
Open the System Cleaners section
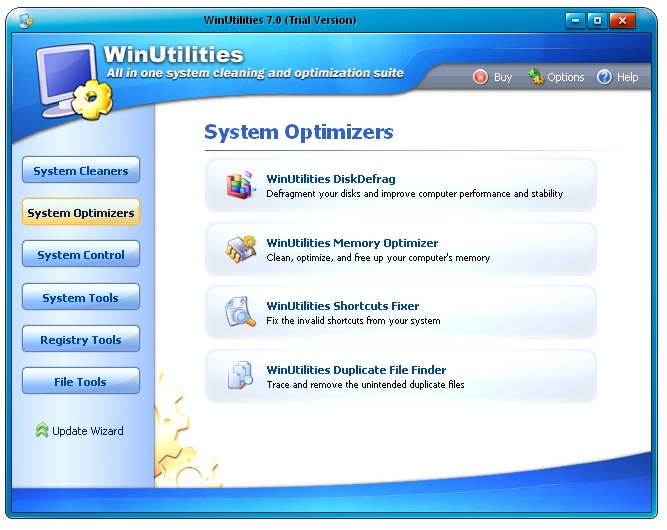pyautogui.click(x=81, y=170)
